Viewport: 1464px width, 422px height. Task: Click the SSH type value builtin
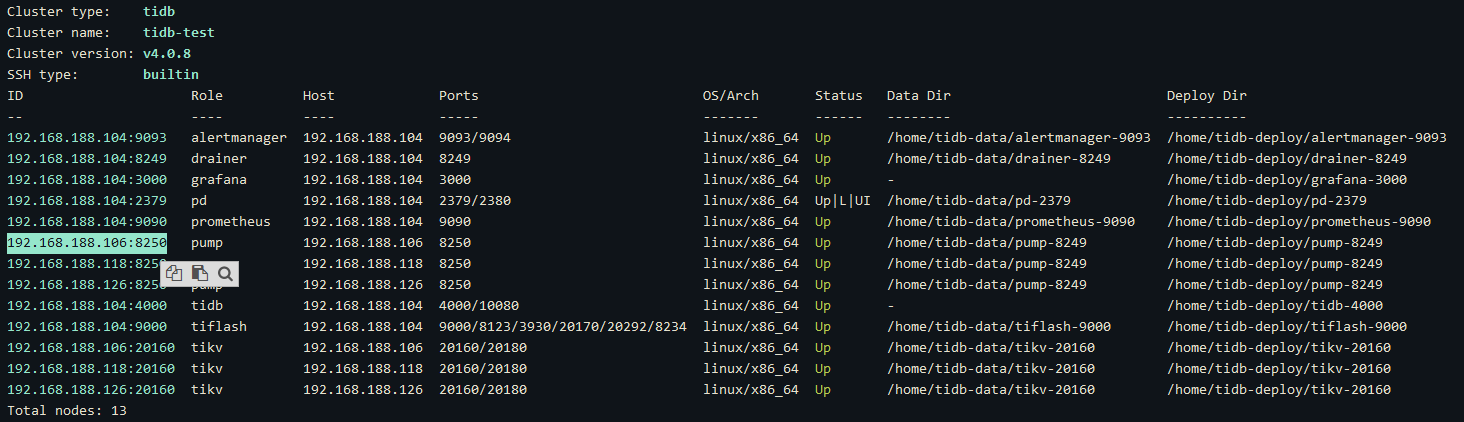171,75
